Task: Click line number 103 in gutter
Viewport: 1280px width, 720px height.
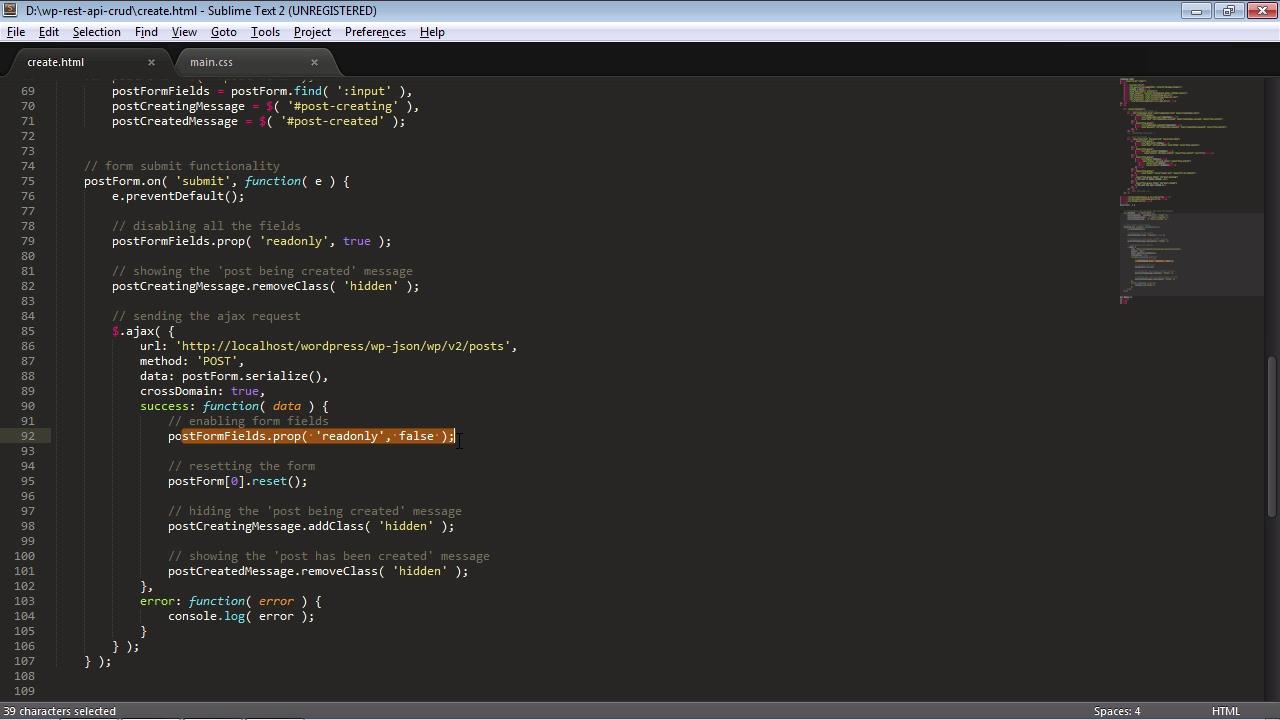Action: [24, 601]
